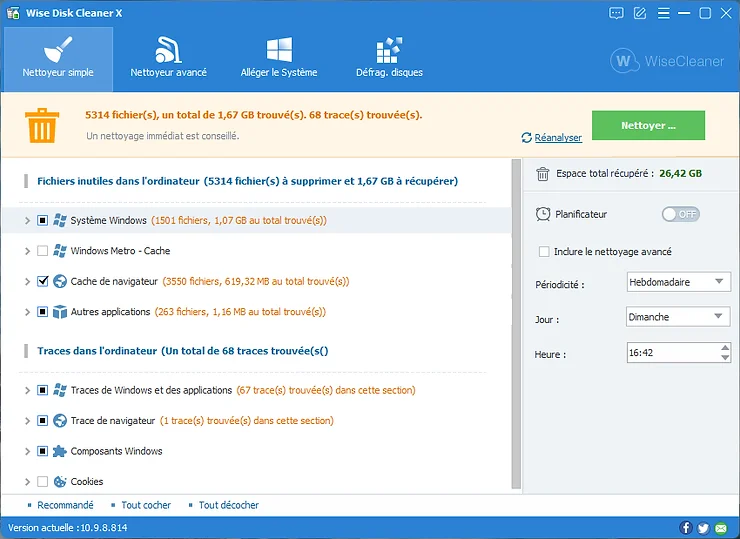The image size is (740, 539).
Task: Click the trash icon beside Espace total récupéré
Action: coord(543,174)
